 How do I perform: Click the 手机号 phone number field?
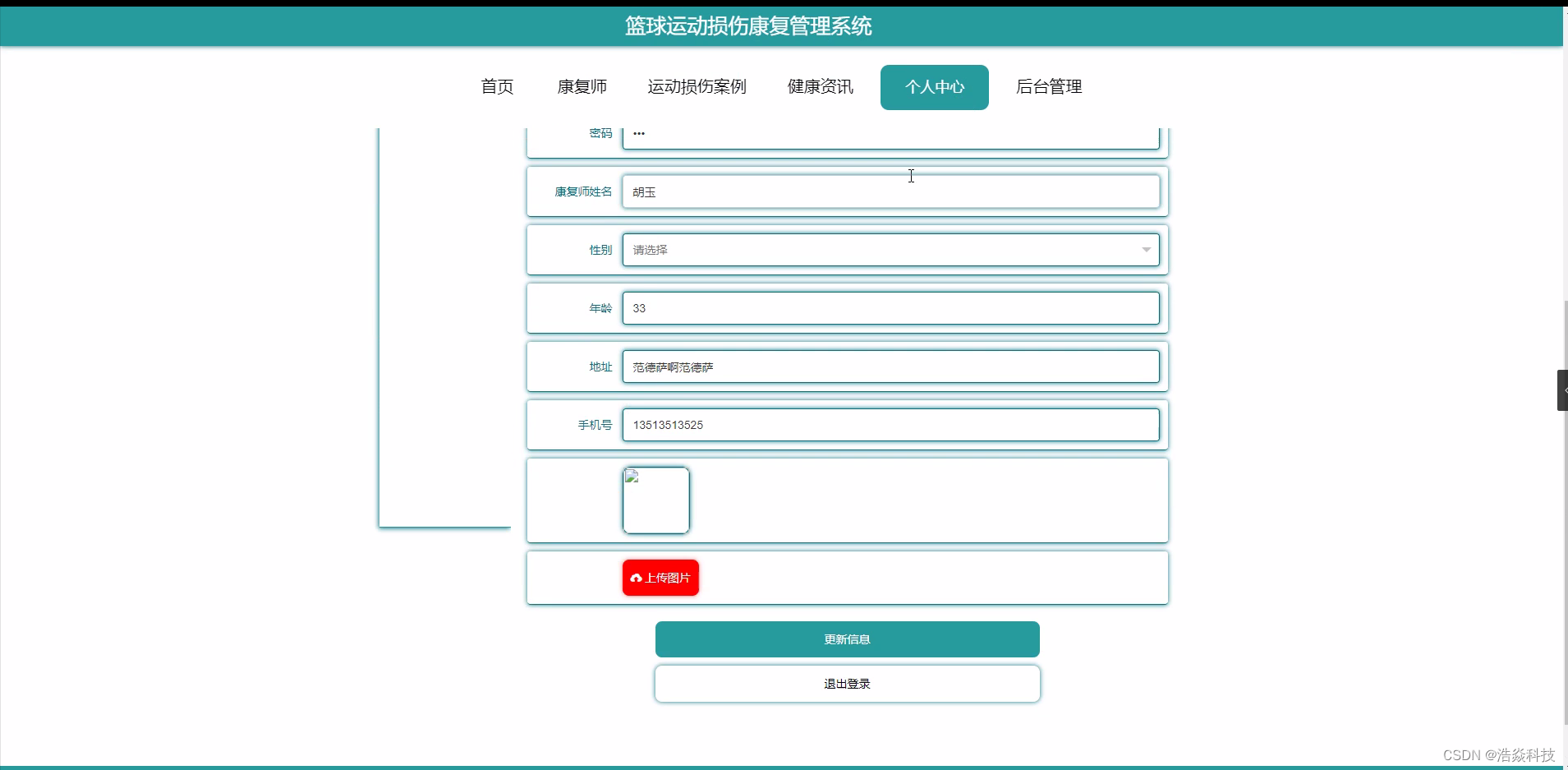click(x=891, y=425)
